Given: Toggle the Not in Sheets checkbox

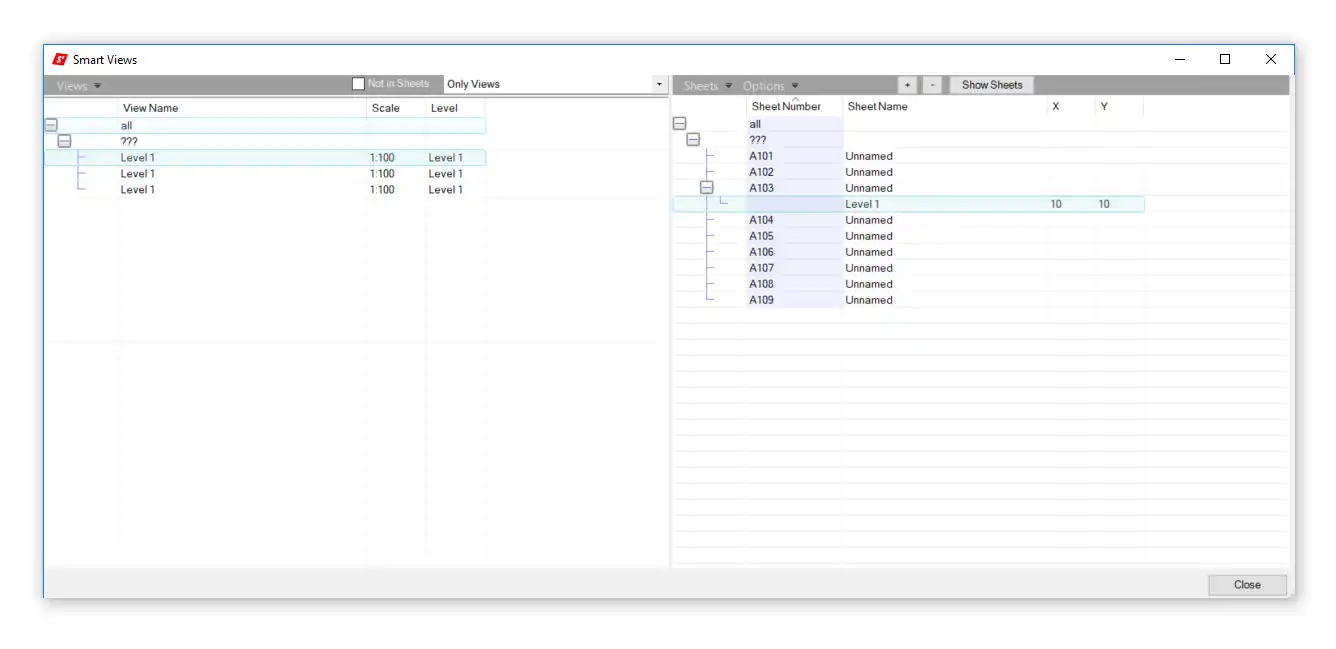Looking at the screenshot, I should tap(358, 84).
